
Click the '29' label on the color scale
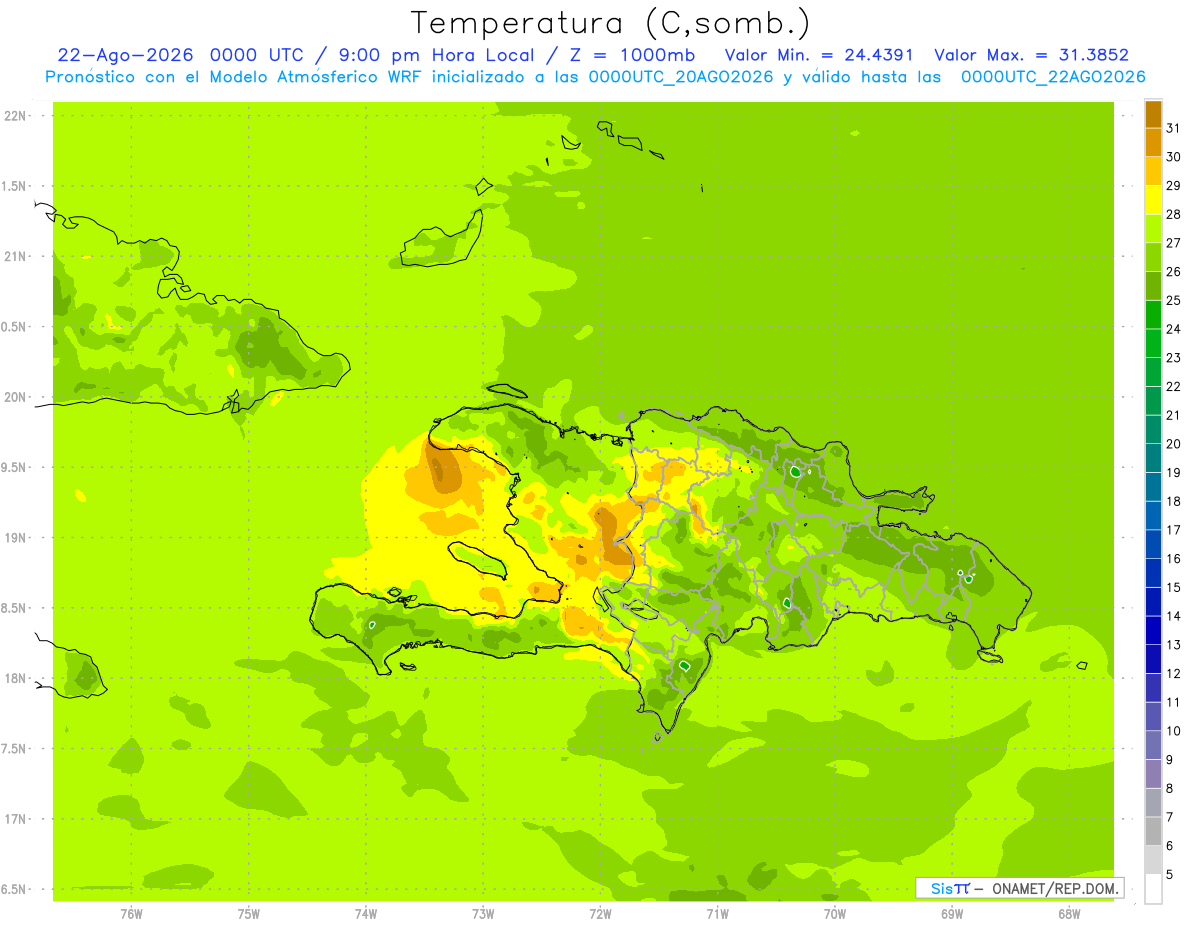click(x=1173, y=185)
